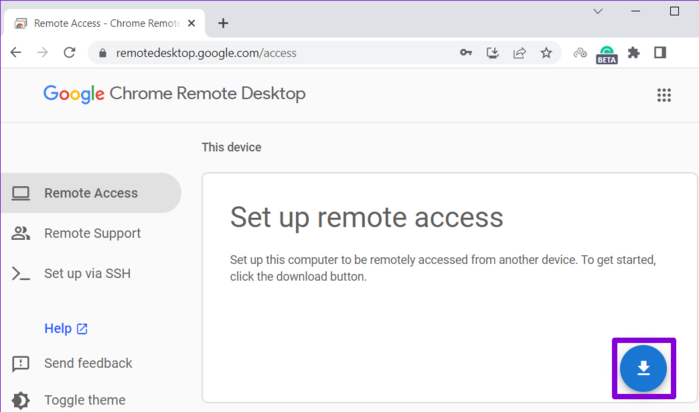The height and width of the screenshot is (412, 699).
Task: Open the Google apps grid
Action: pos(663,95)
